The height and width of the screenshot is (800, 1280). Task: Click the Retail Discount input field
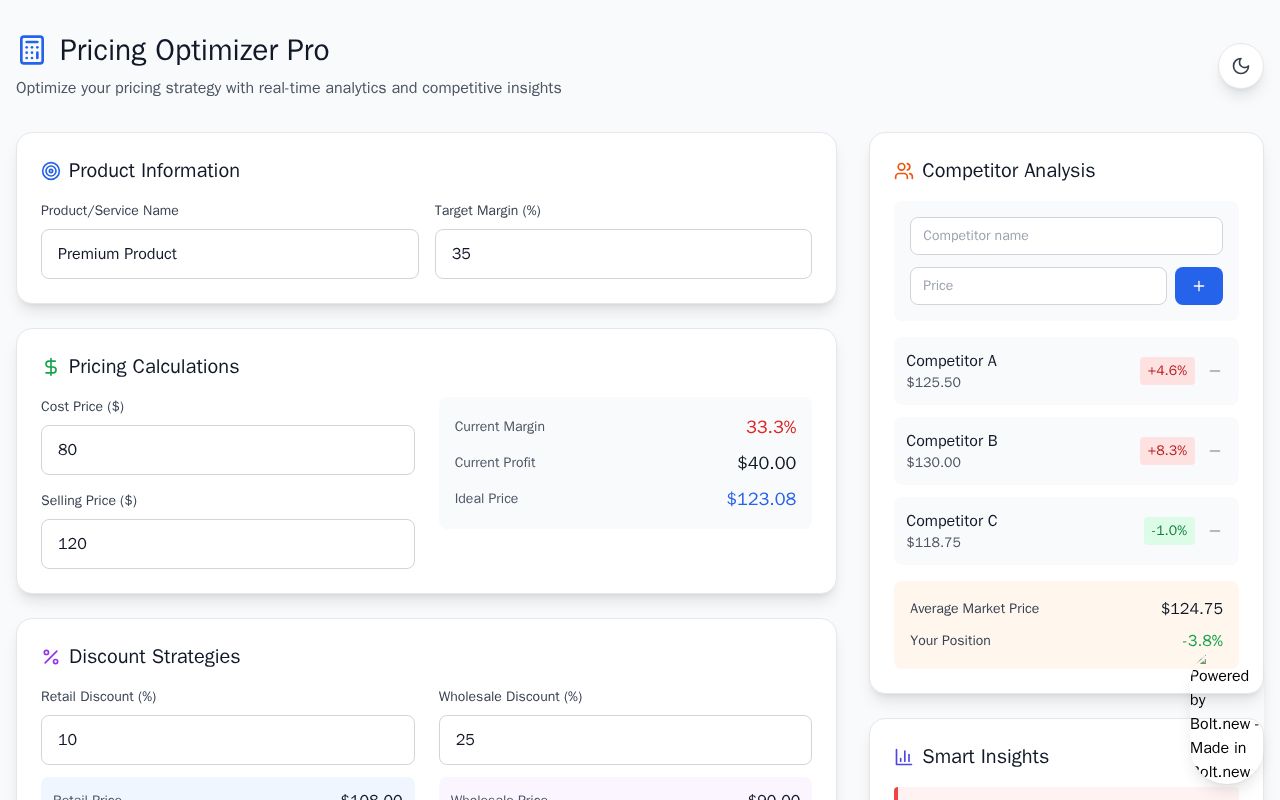coord(228,740)
